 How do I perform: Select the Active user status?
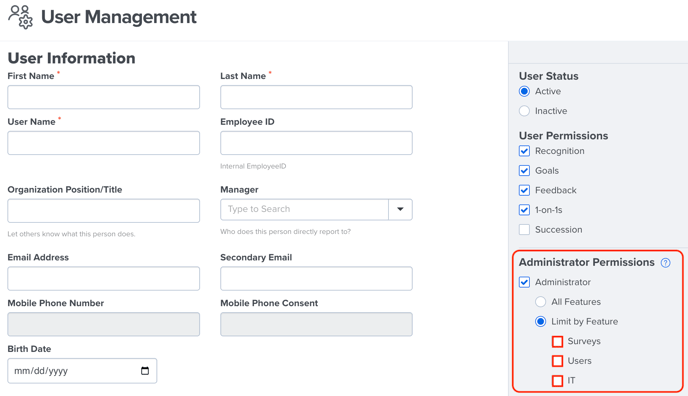pos(524,91)
